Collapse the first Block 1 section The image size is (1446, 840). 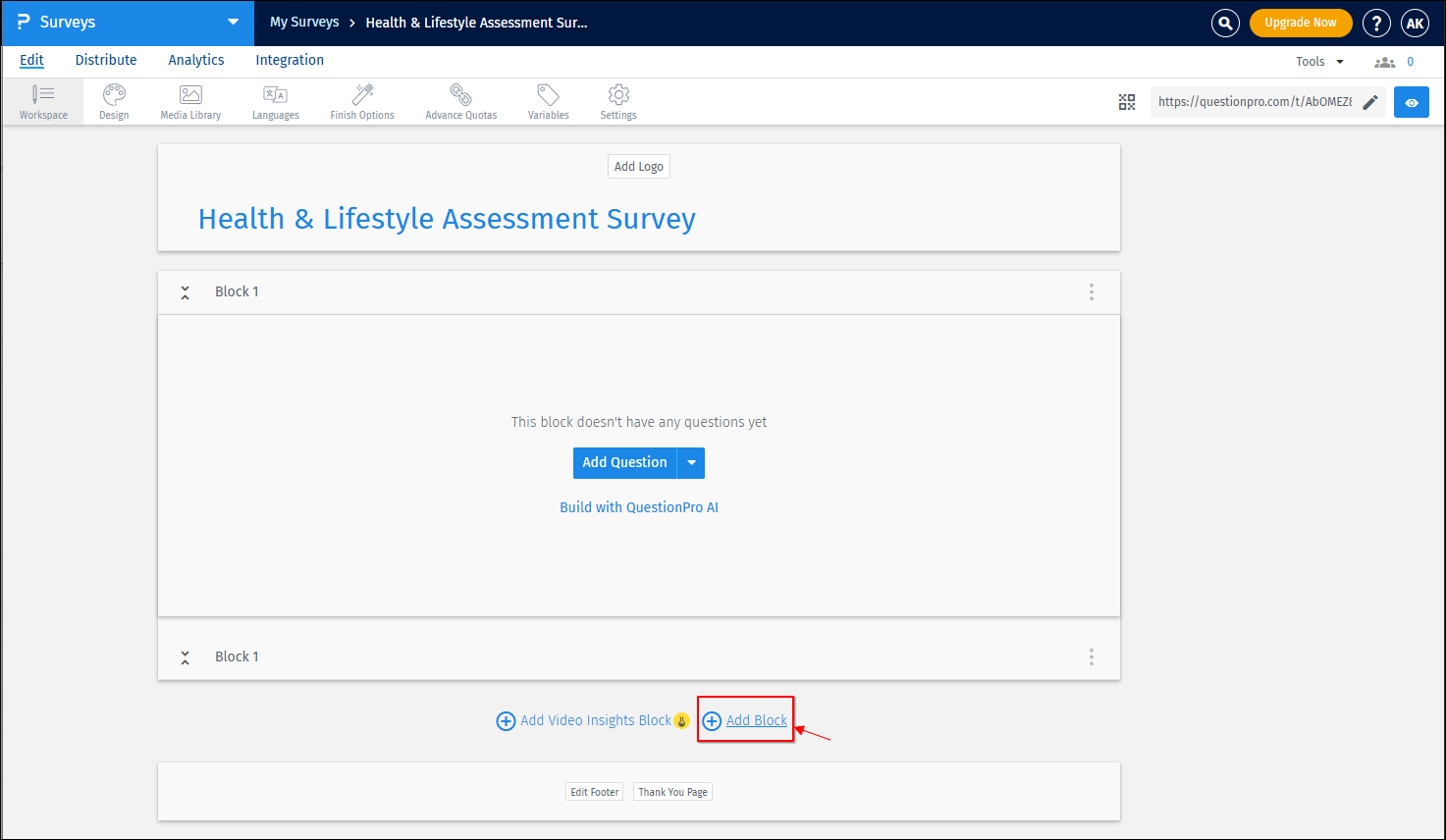185,291
